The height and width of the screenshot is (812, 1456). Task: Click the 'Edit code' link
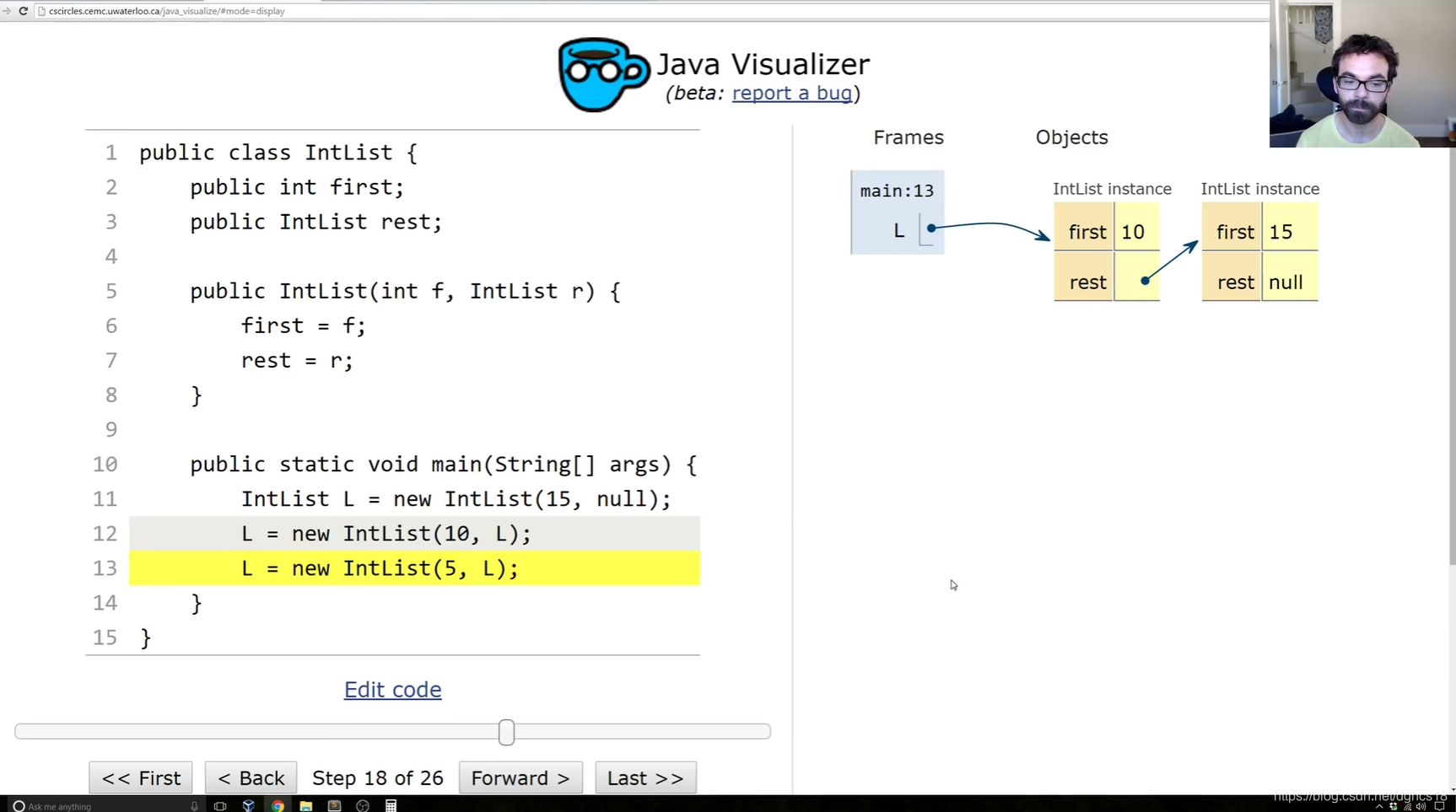point(392,690)
